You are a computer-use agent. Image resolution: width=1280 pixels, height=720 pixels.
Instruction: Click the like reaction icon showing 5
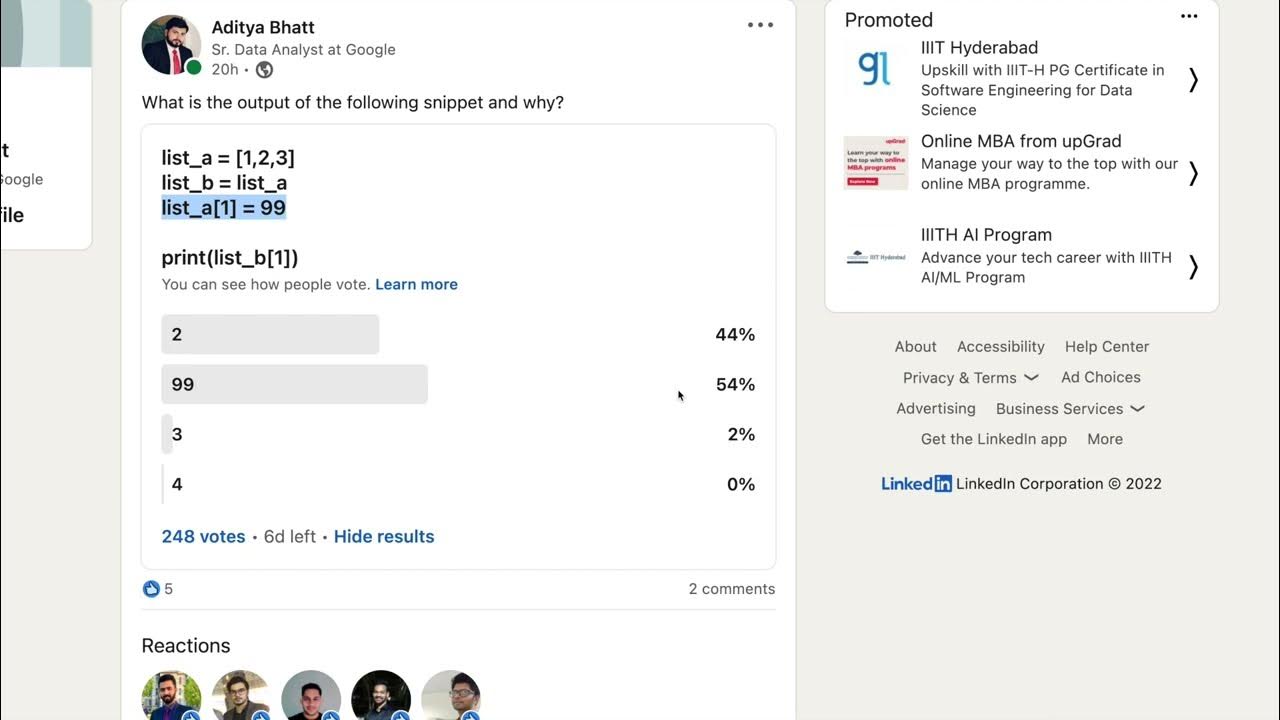(151, 589)
